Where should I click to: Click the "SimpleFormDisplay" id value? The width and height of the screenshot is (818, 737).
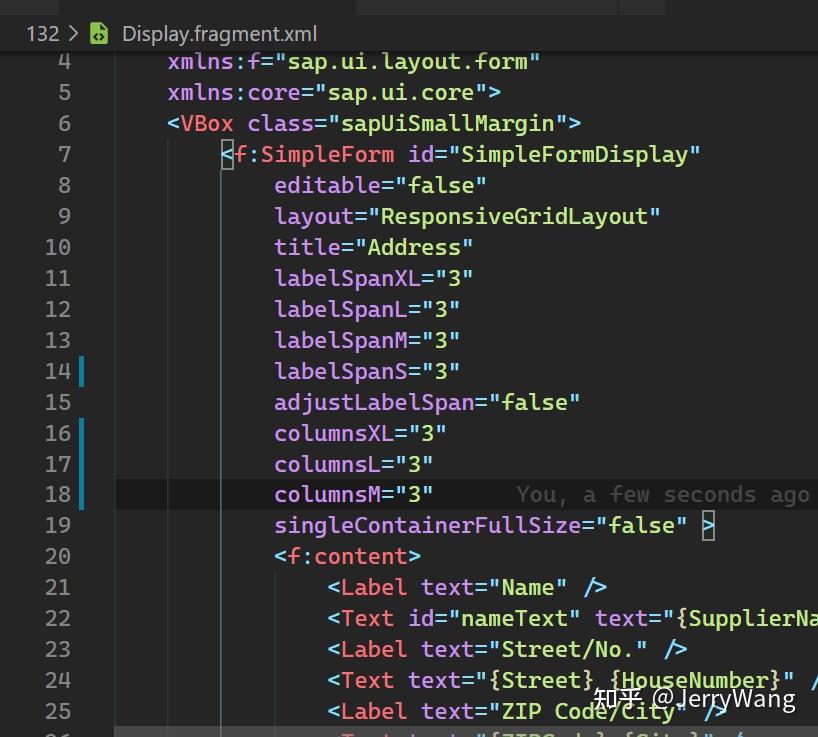(x=574, y=154)
